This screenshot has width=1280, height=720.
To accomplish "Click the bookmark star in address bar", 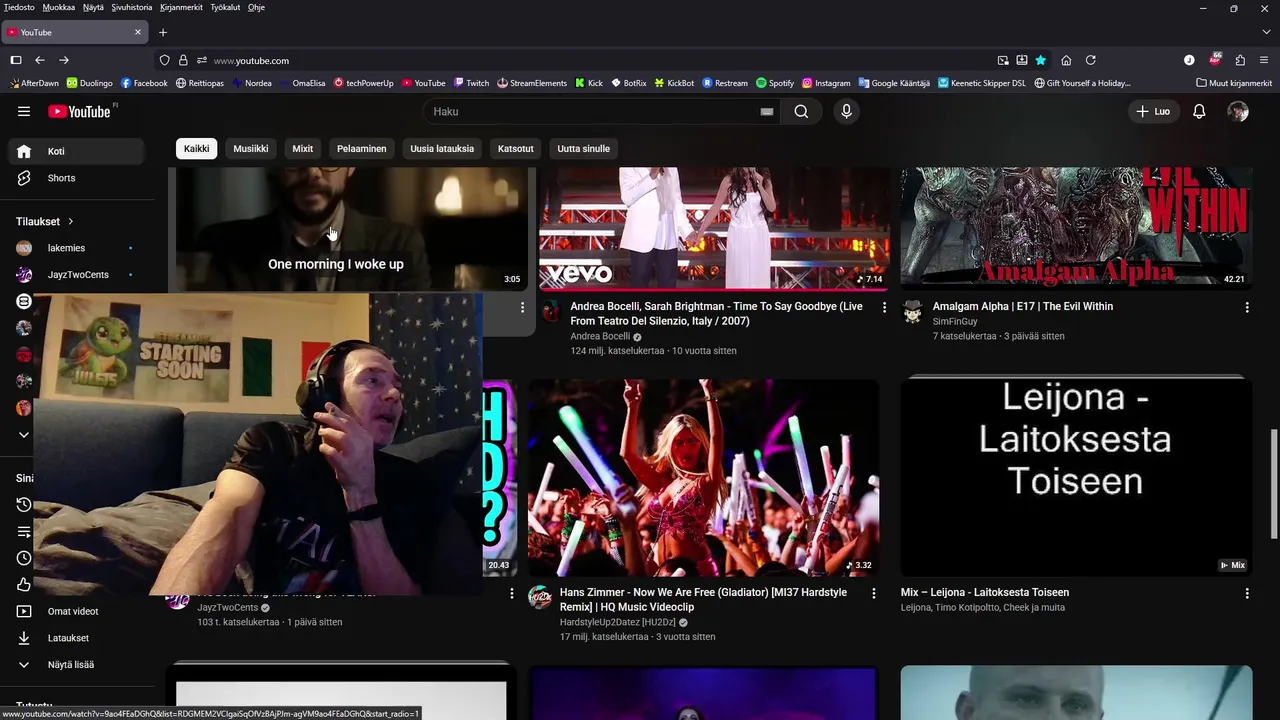I will click(x=1041, y=60).
